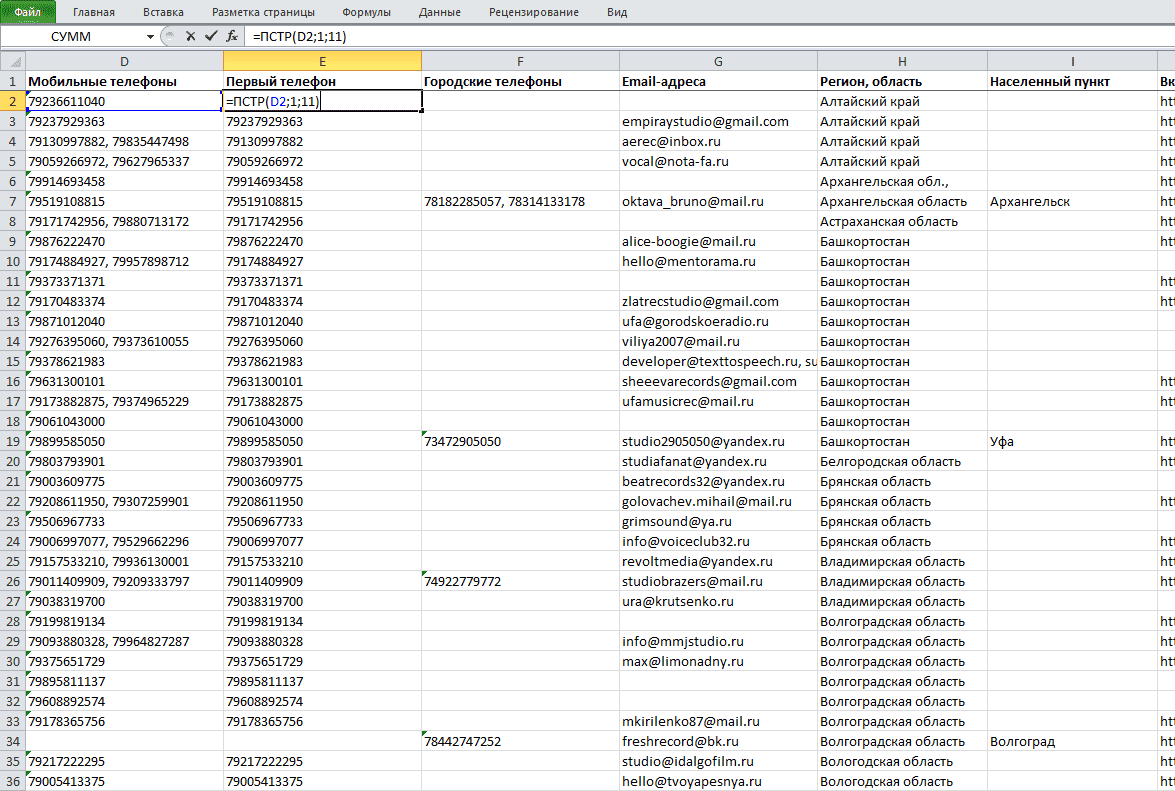
Task: Click the Архангельская обл., region cell
Action: click(902, 181)
